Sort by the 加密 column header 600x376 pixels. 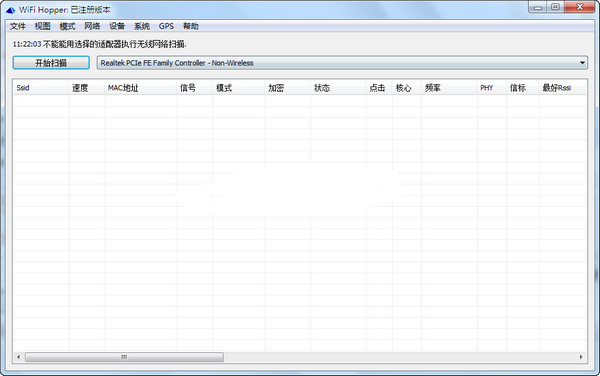pyautogui.click(x=287, y=88)
